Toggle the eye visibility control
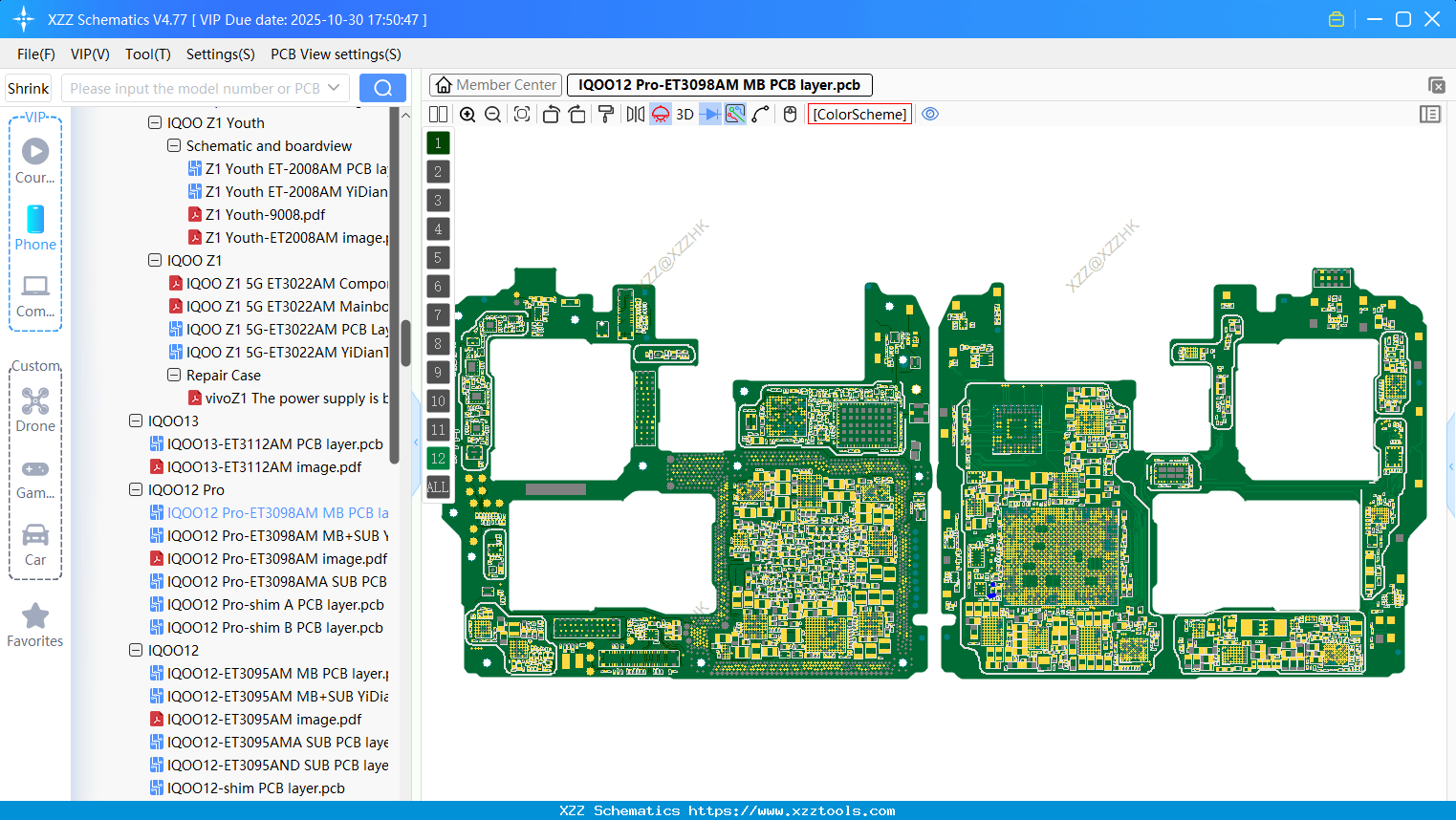Viewport: 1456px width, 820px height. 930,114
